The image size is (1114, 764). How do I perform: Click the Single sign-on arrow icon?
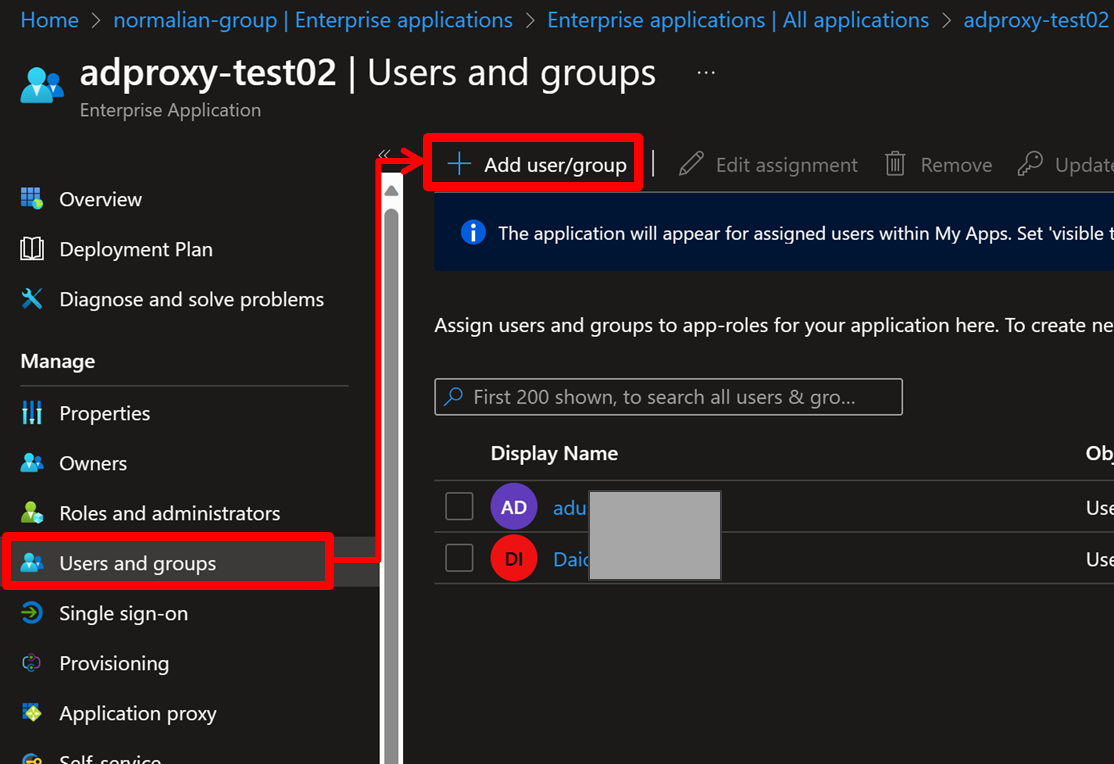(31, 613)
